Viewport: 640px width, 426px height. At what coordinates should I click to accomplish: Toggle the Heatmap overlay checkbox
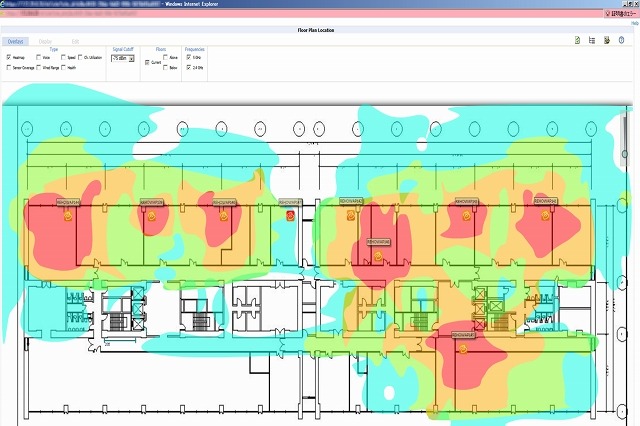pyautogui.click(x=9, y=58)
